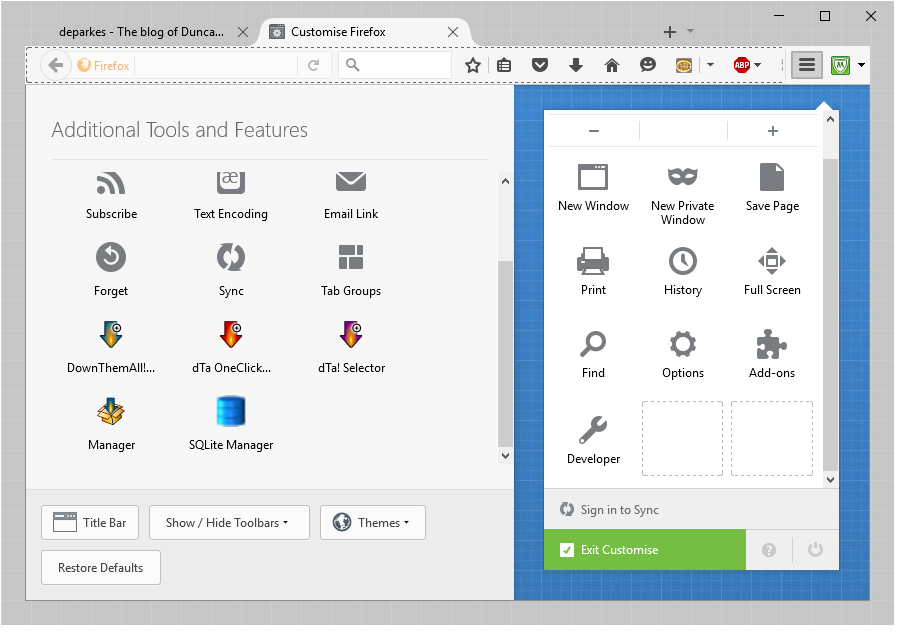The height and width of the screenshot is (634, 897).
Task: Click the Restore Defaults button
Action: pos(100,567)
